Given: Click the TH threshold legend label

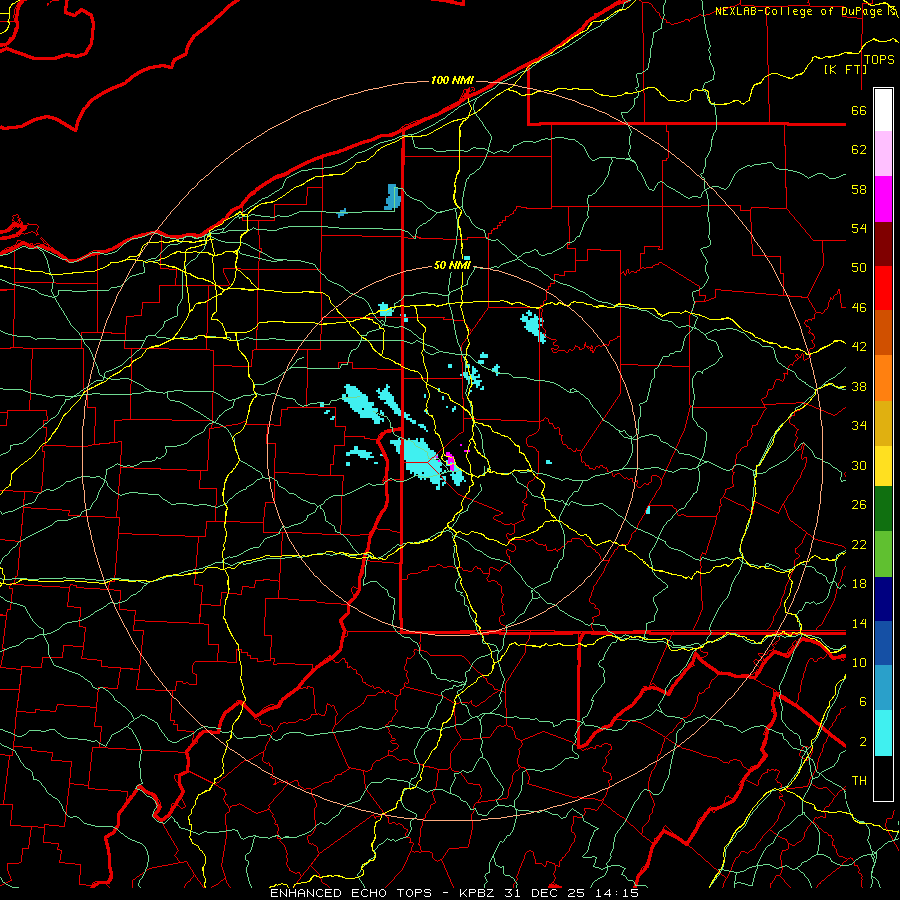Looking at the screenshot, I should 859,781.
